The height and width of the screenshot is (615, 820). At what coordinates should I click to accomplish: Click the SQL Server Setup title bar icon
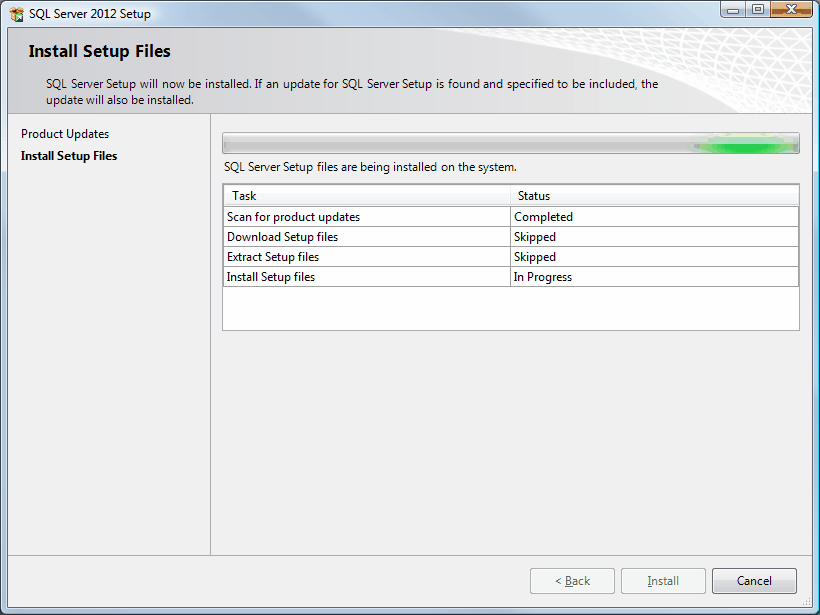[x=16, y=14]
